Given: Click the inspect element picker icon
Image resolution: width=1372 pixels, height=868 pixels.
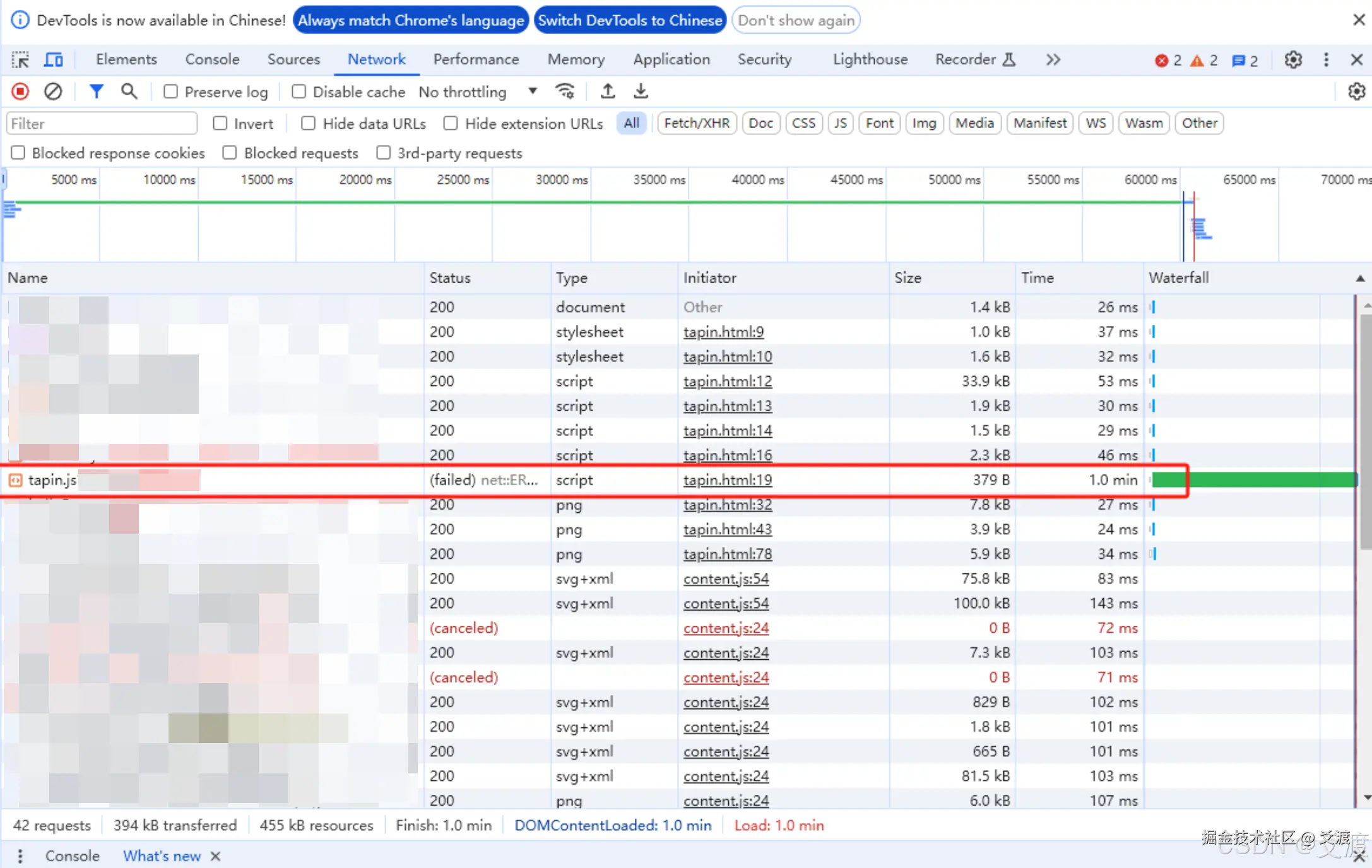Looking at the screenshot, I should (x=20, y=60).
